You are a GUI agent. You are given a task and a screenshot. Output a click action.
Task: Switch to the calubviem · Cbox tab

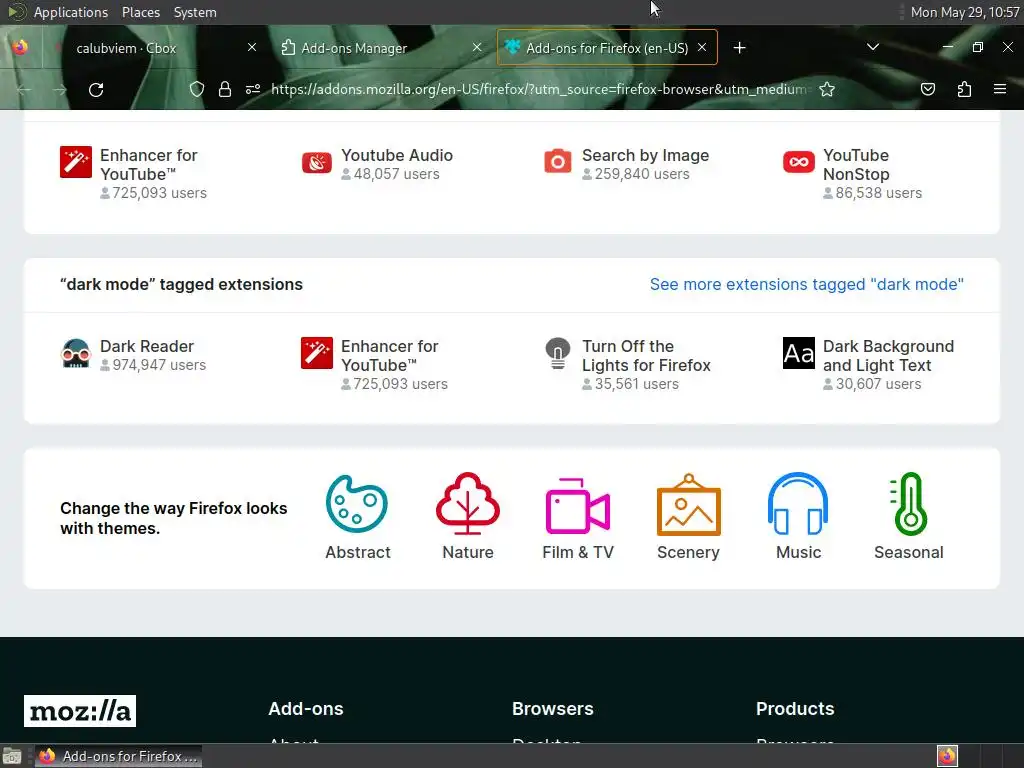coord(152,48)
